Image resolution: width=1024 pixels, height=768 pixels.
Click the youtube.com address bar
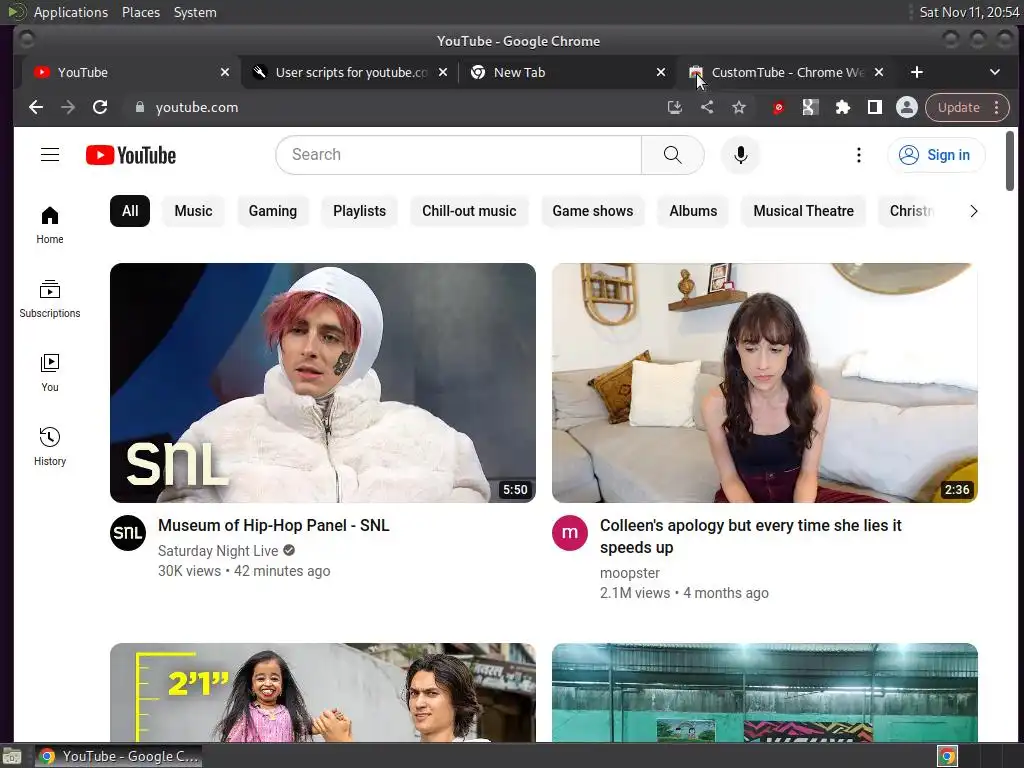392,107
